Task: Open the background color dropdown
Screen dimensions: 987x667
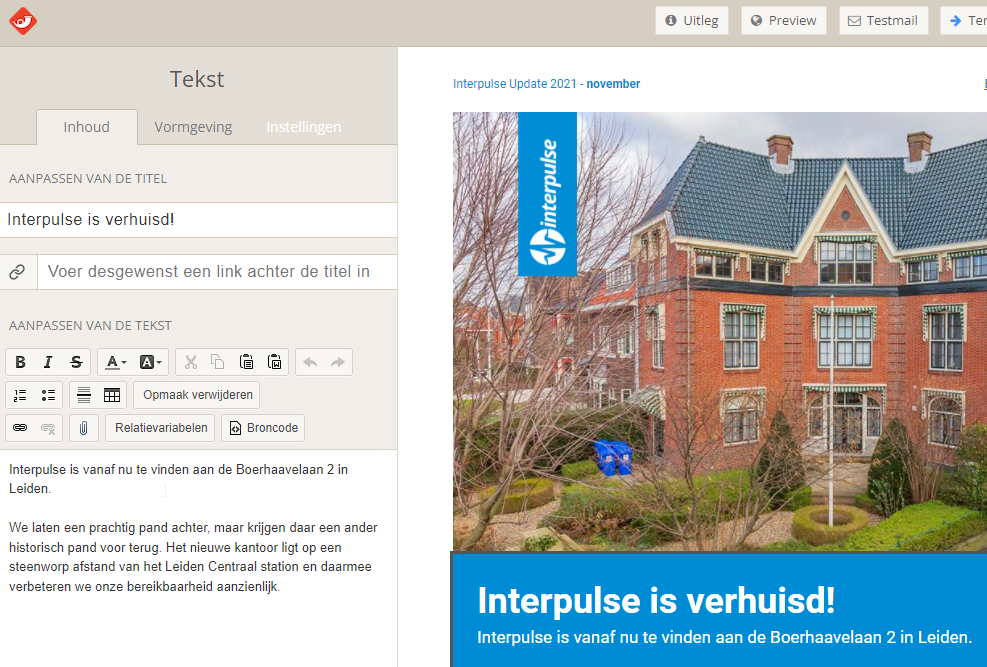Action: coord(150,362)
